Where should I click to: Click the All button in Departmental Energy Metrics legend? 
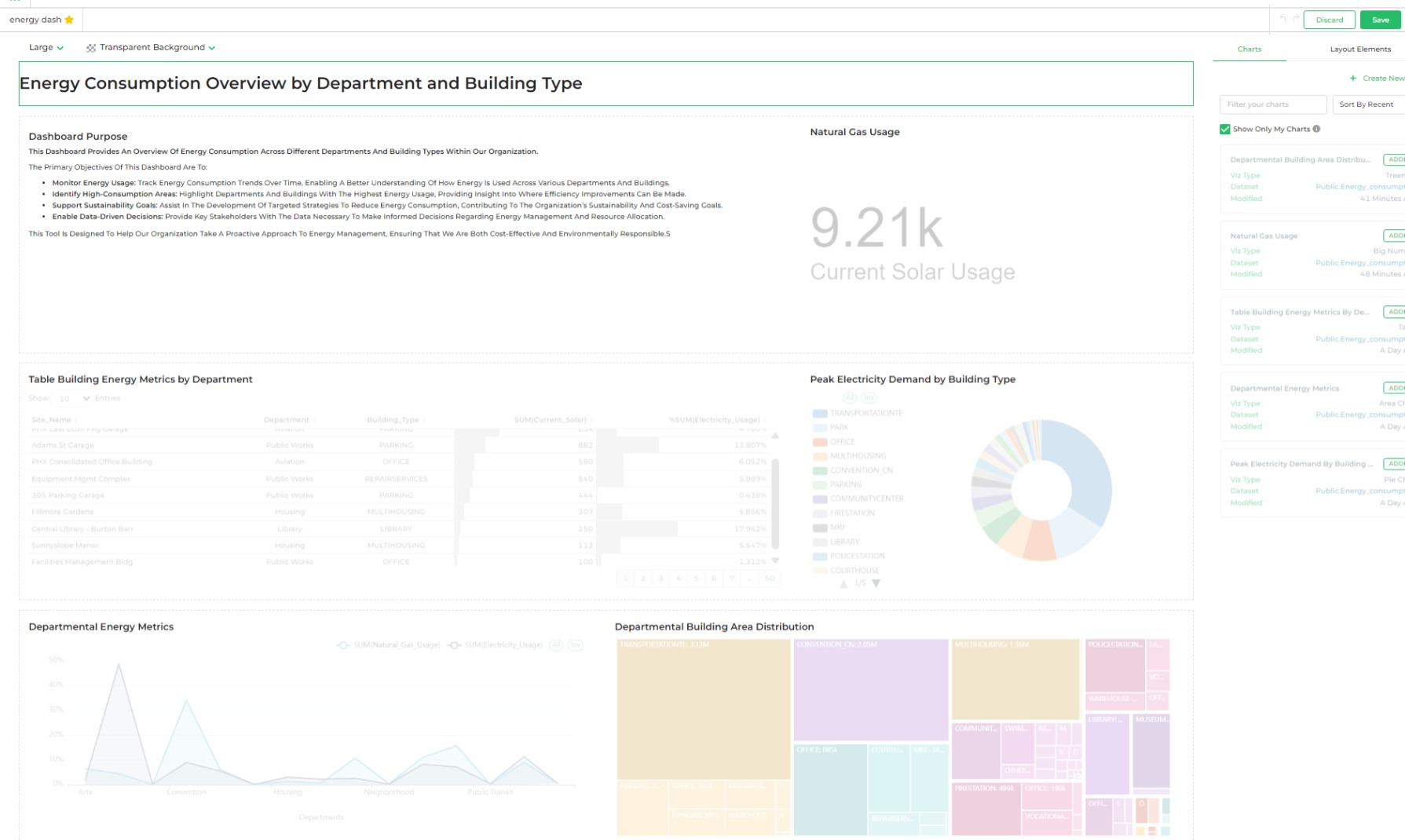[556, 645]
